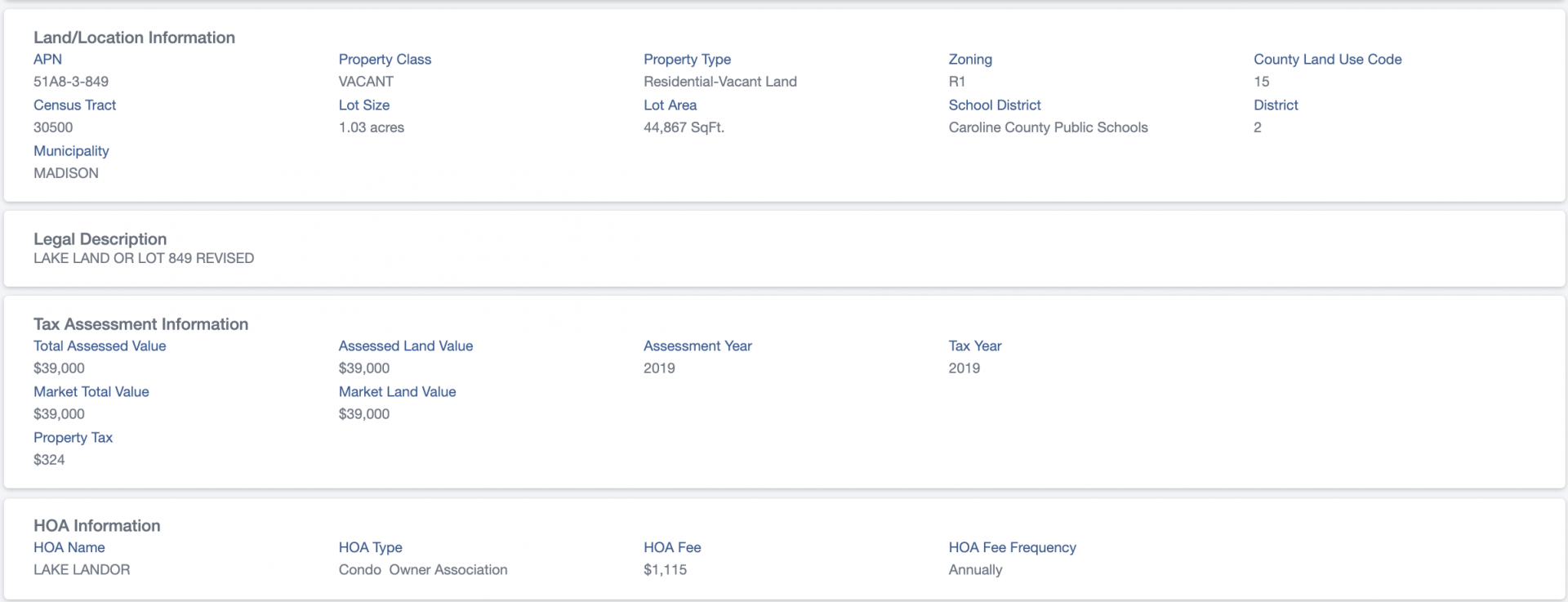Click the Property Class label
The width and height of the screenshot is (1568, 602).
[x=385, y=60]
